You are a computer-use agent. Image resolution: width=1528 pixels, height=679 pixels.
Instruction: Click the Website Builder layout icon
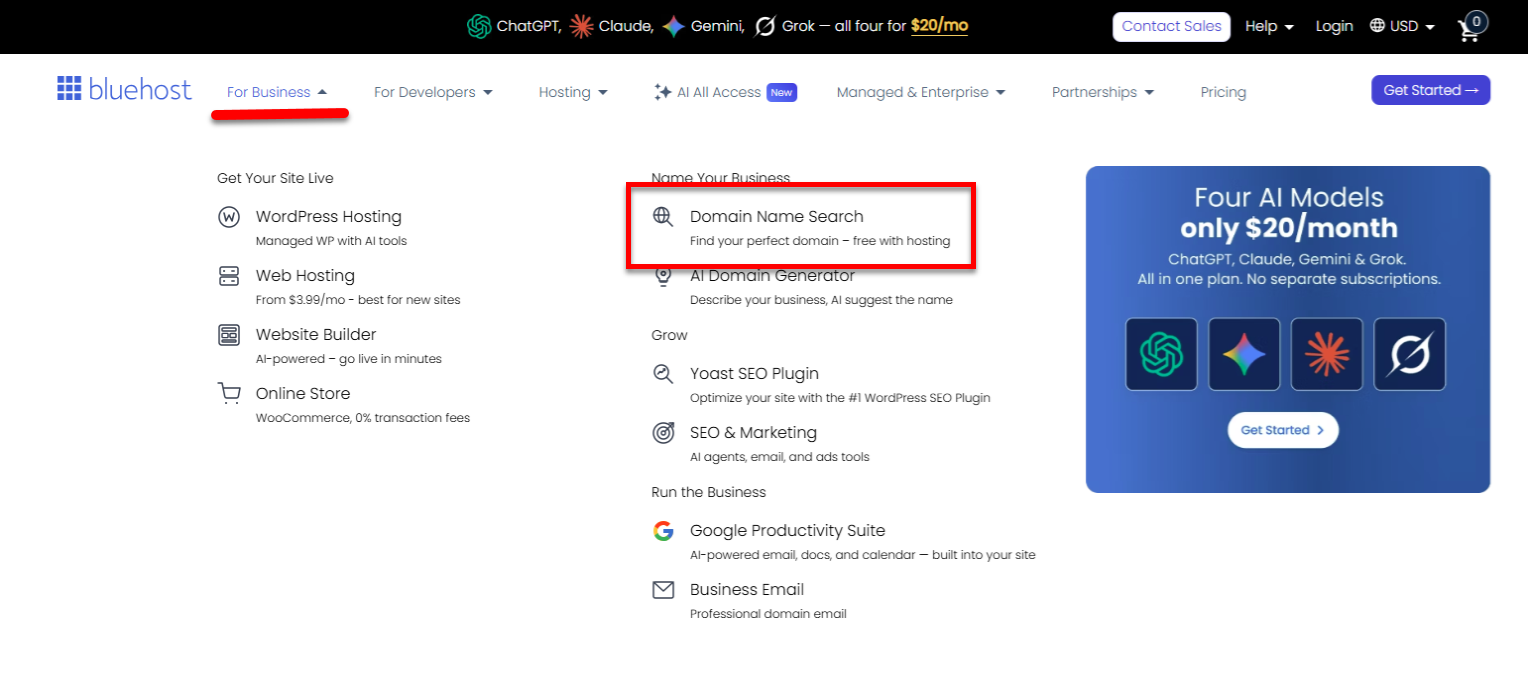coord(229,335)
